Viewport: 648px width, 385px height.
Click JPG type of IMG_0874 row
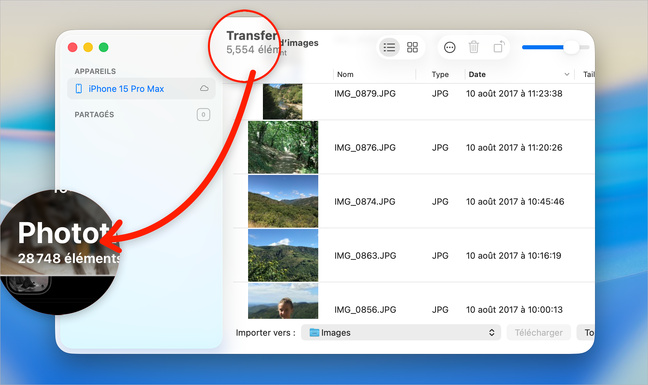tap(440, 202)
